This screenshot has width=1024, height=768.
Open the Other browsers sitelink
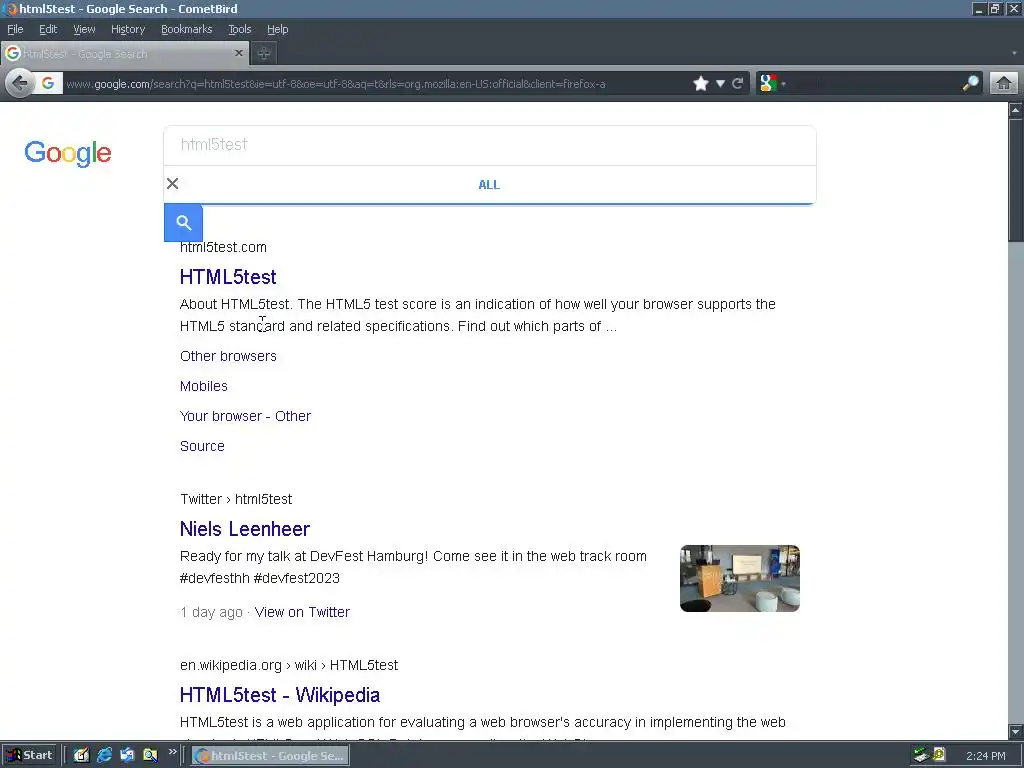point(229,356)
